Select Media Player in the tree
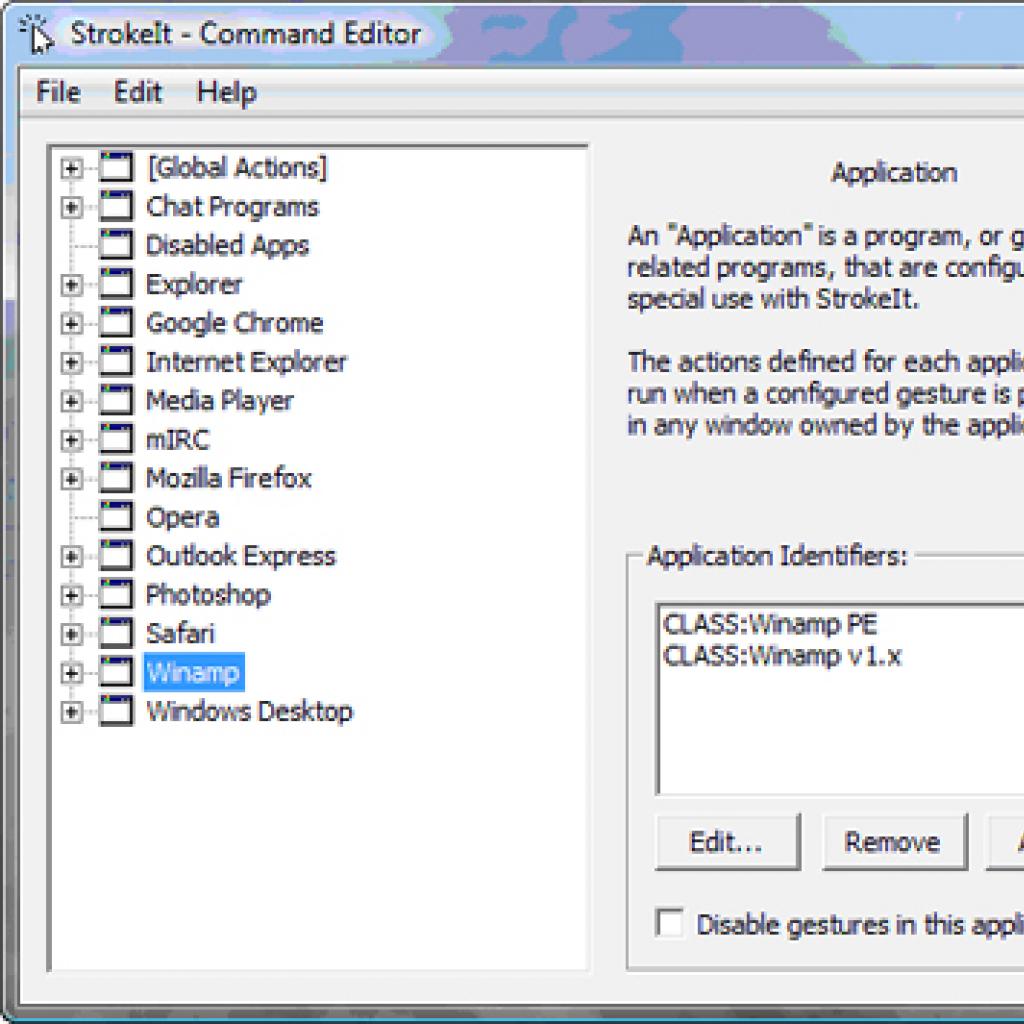Viewport: 1024px width, 1024px height. [x=220, y=401]
